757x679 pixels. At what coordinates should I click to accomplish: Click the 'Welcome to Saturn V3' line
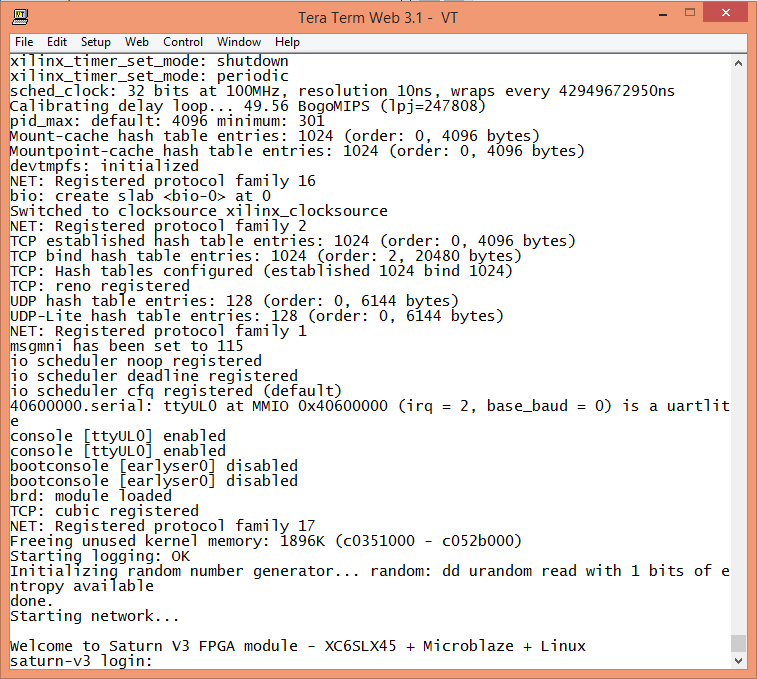(x=297, y=646)
